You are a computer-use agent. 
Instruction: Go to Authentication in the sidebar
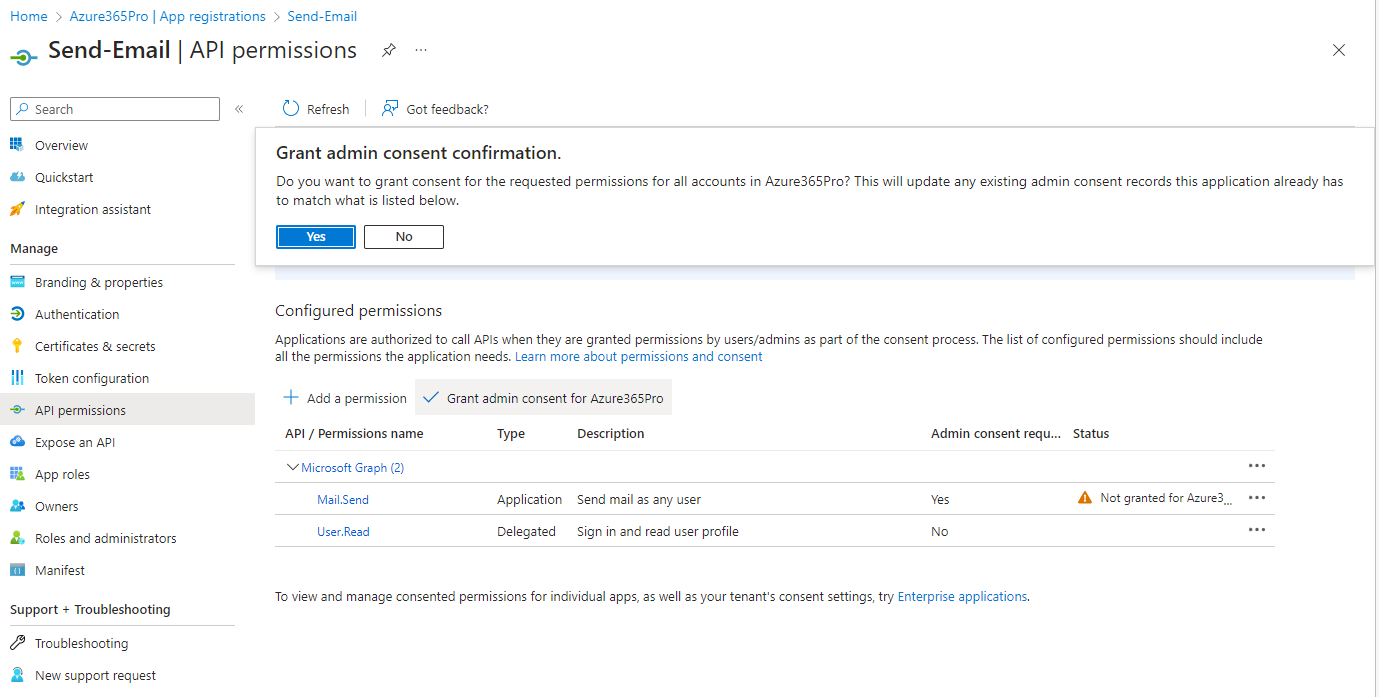(77, 314)
